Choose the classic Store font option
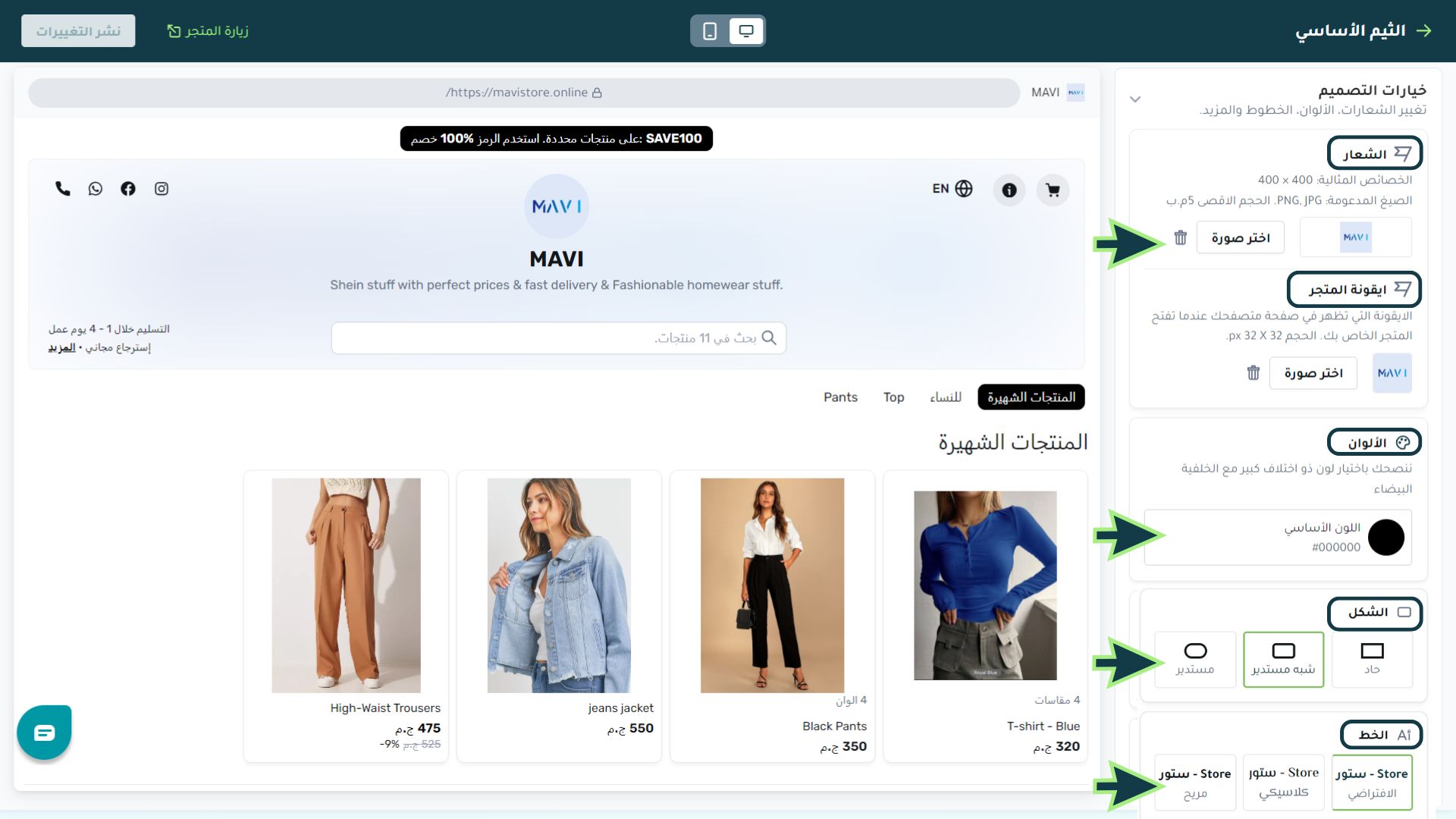 [1284, 782]
